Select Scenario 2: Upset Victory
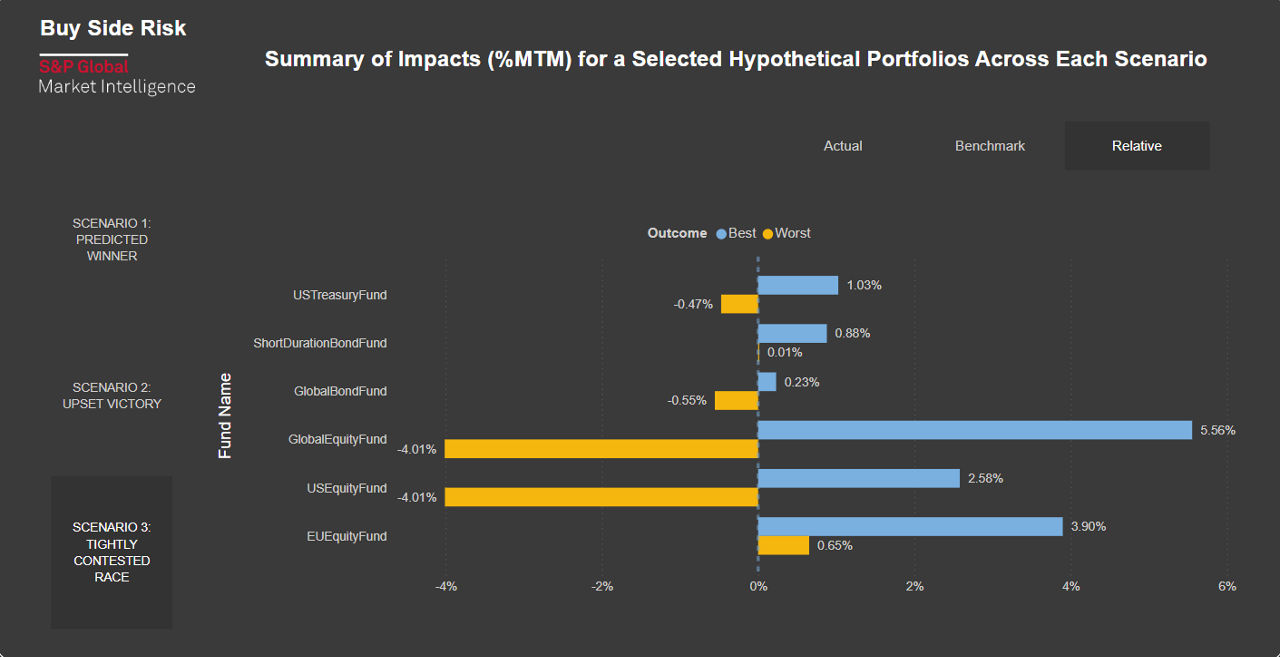 [x=112, y=396]
